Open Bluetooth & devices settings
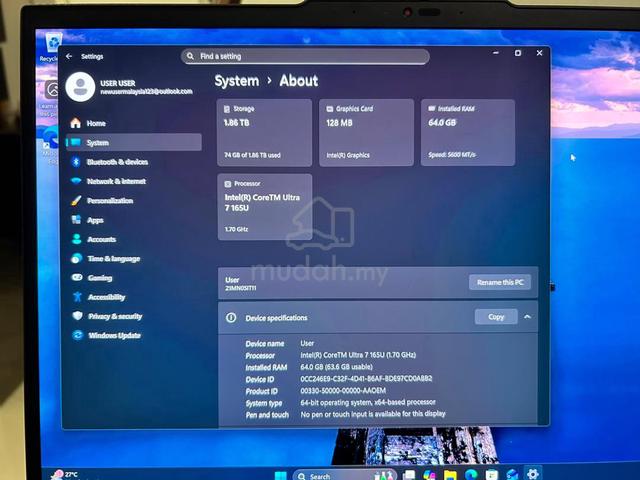The width and height of the screenshot is (640, 480). pyautogui.click(x=133, y=162)
